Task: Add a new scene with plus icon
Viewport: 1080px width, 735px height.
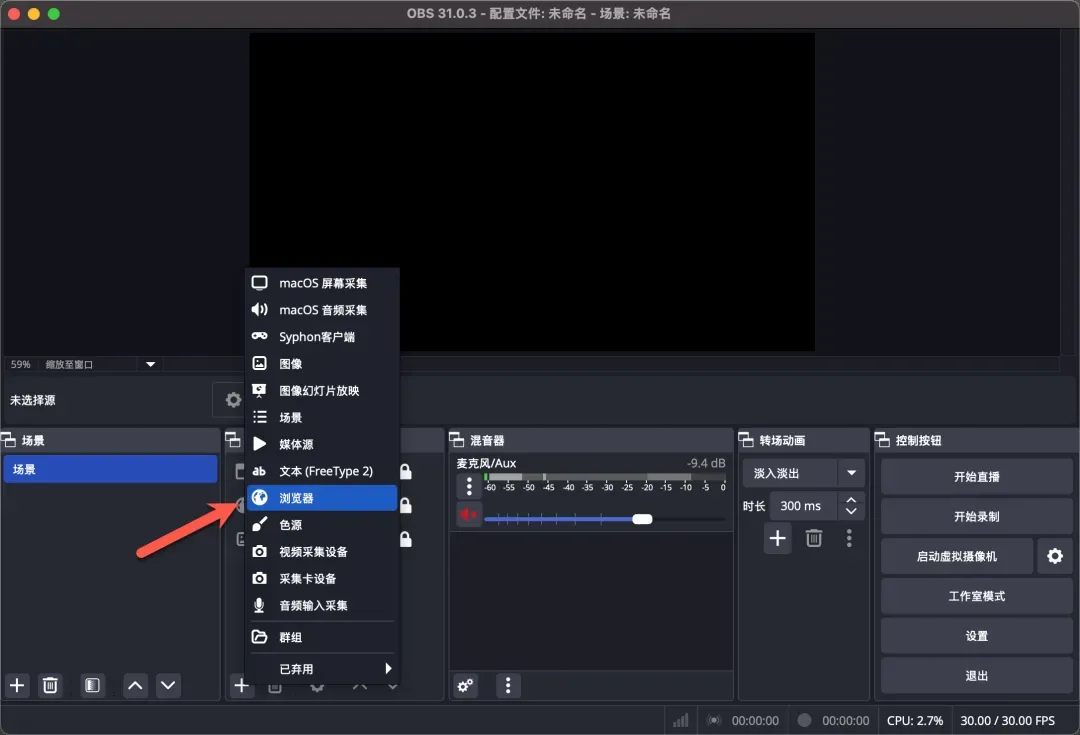Action: [17, 685]
